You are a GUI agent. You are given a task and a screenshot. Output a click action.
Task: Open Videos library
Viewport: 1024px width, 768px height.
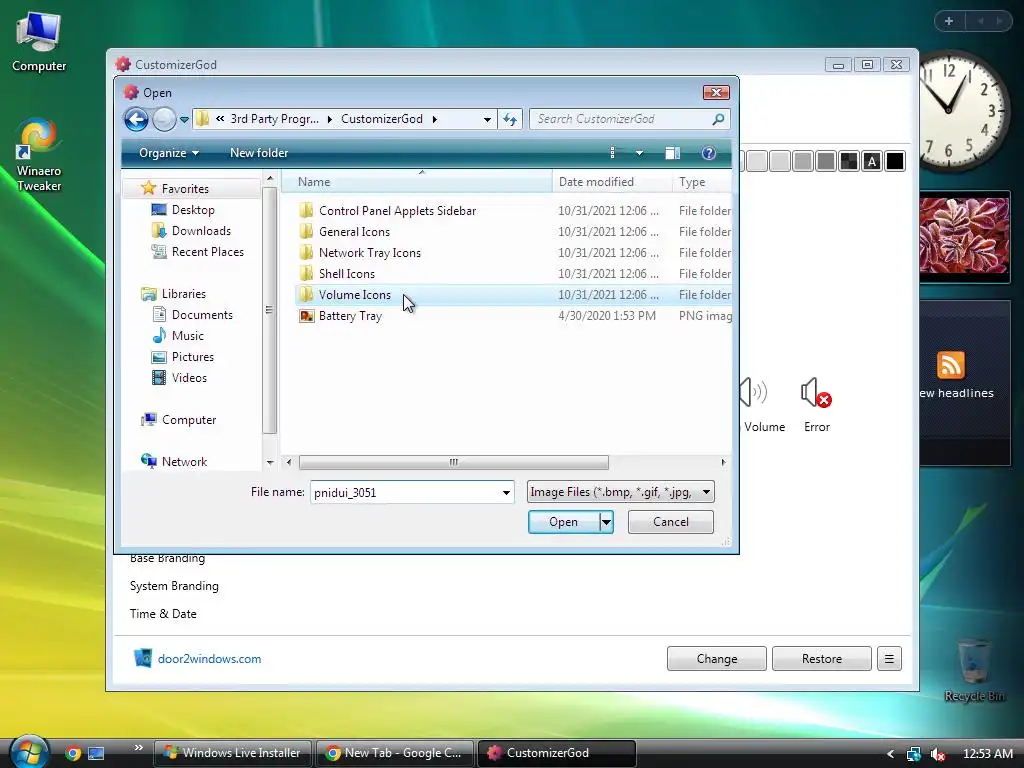189,377
